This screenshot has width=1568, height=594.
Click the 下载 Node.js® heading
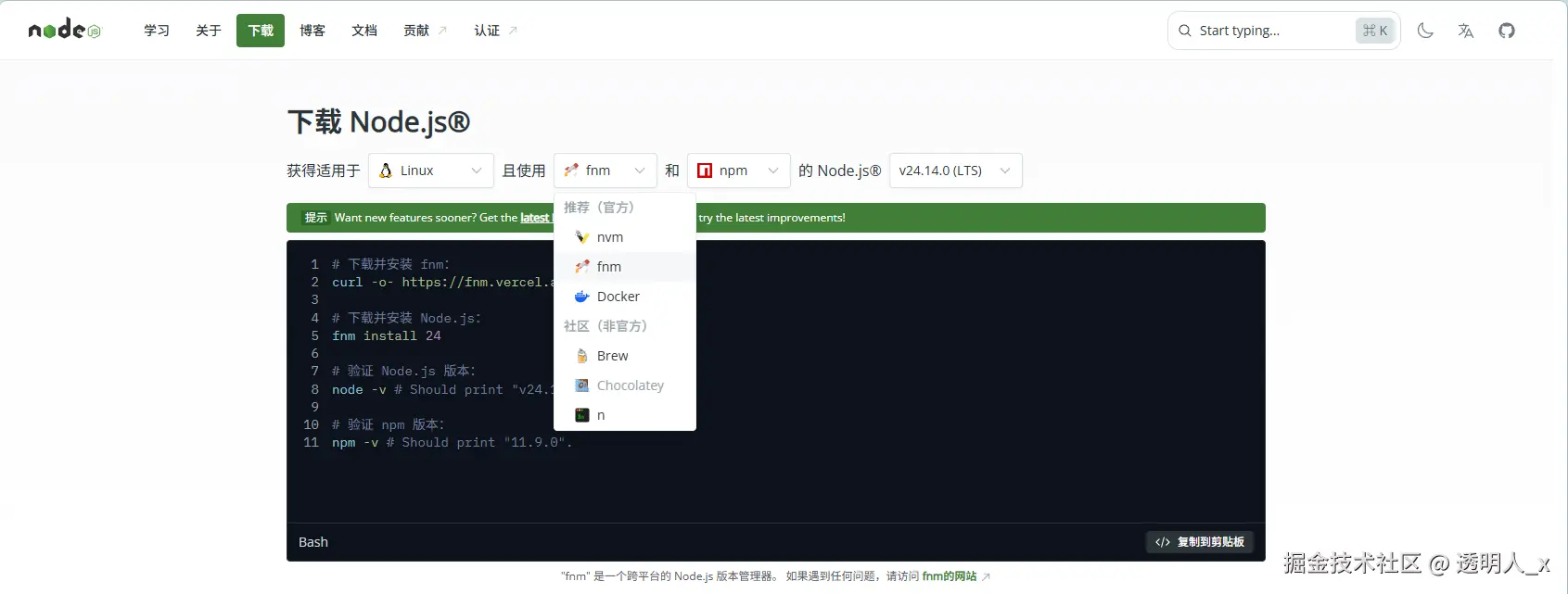point(378,121)
